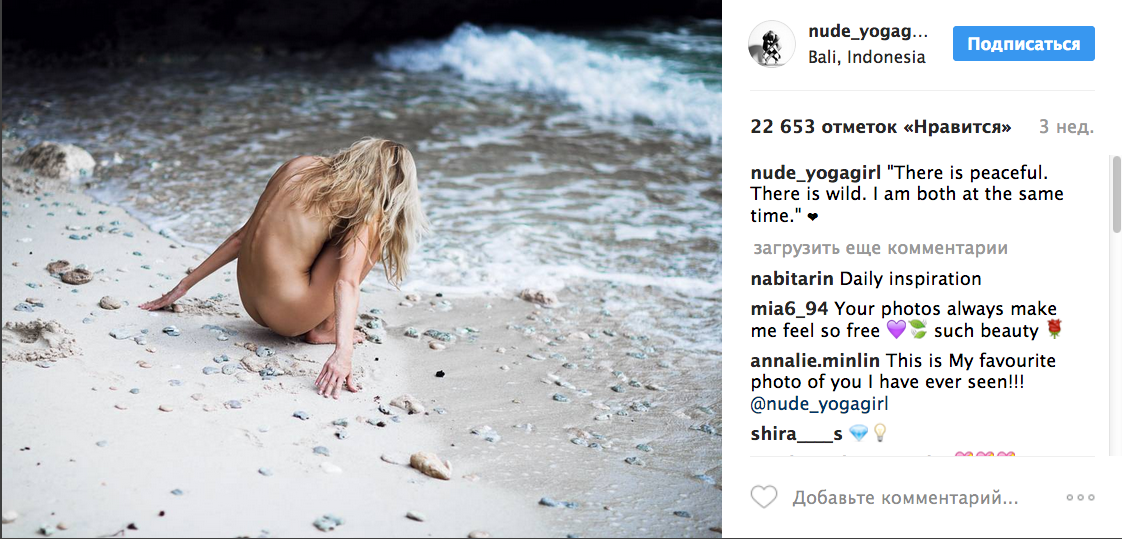Focus the Добавьте комментарий input field
The image size is (1122, 539).
[x=904, y=497]
